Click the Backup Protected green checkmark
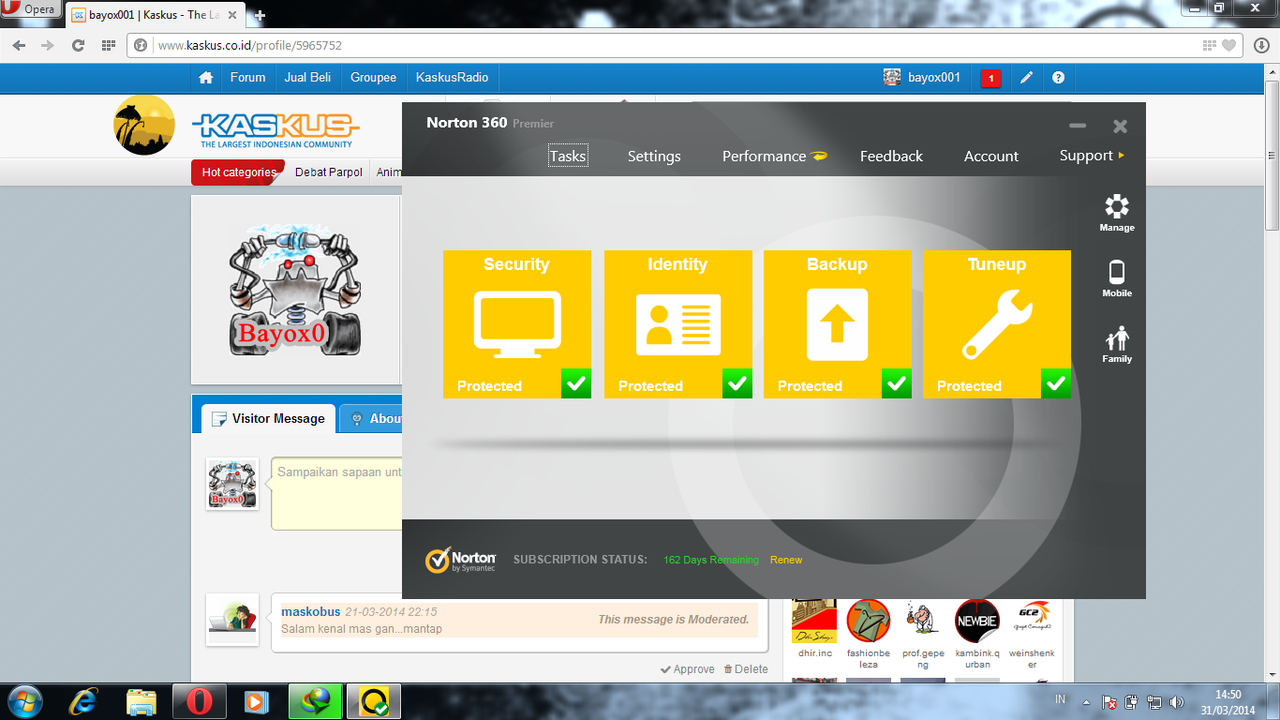The height and width of the screenshot is (720, 1280). pyautogui.click(x=896, y=383)
